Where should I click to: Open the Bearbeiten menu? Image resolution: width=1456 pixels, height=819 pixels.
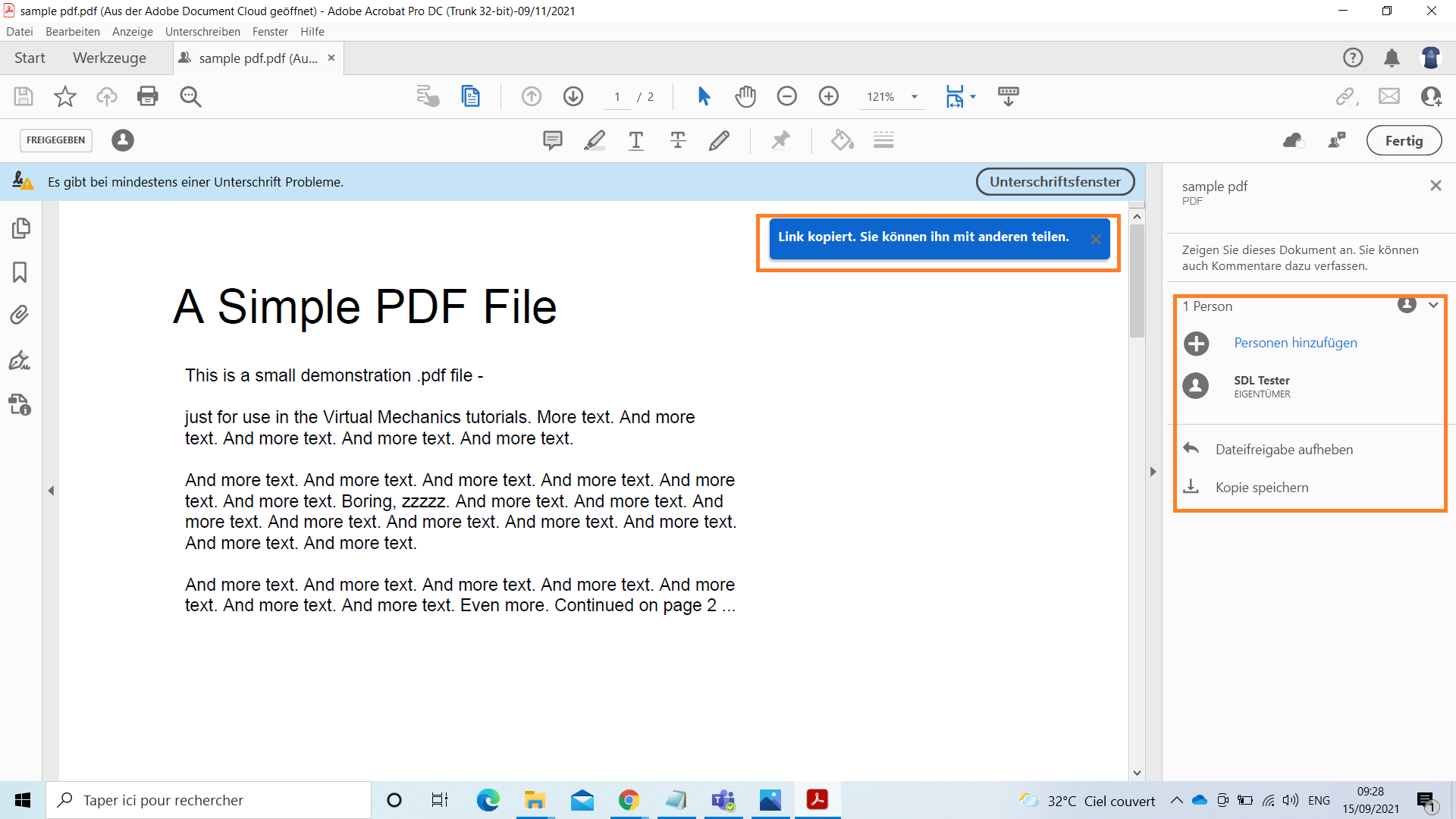72,32
